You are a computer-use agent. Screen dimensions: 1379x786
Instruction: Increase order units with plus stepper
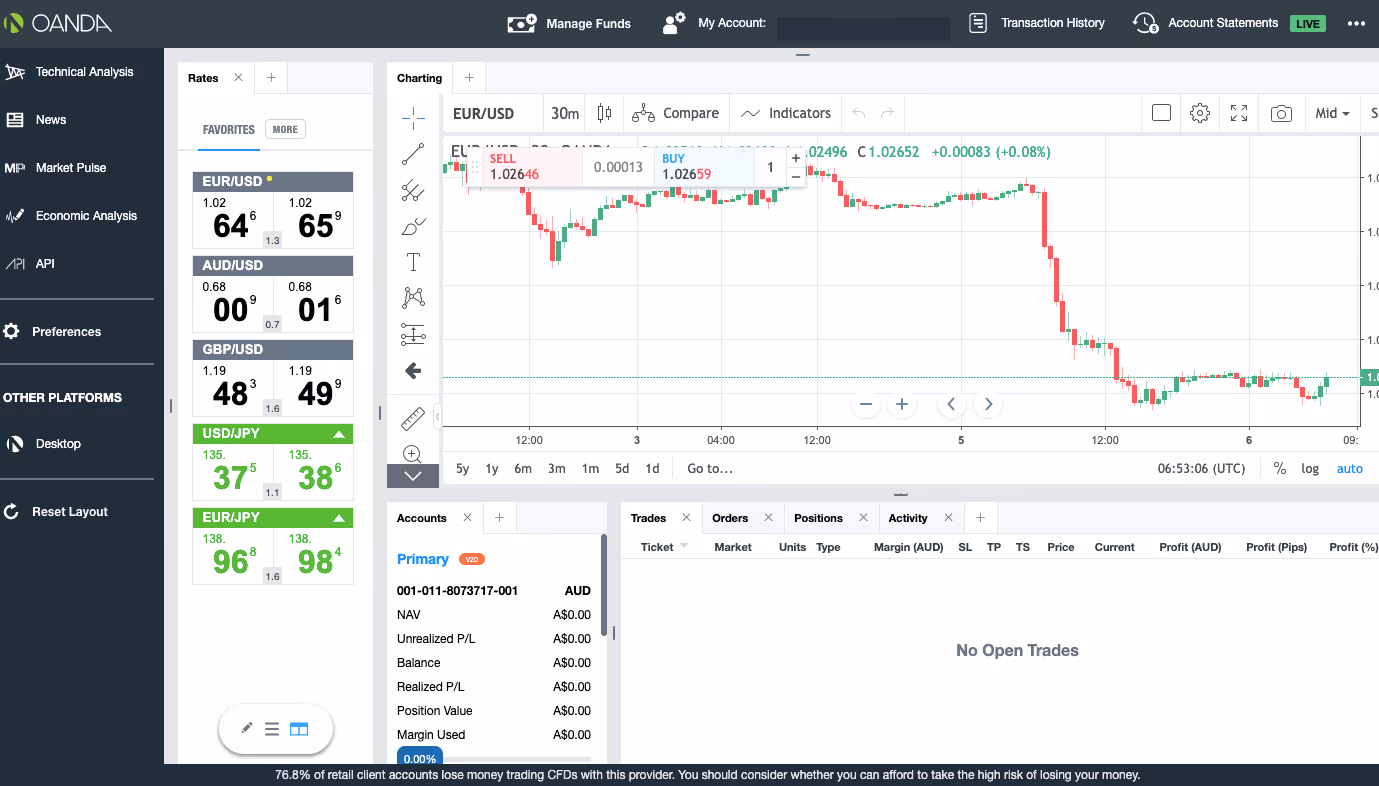[x=796, y=158]
